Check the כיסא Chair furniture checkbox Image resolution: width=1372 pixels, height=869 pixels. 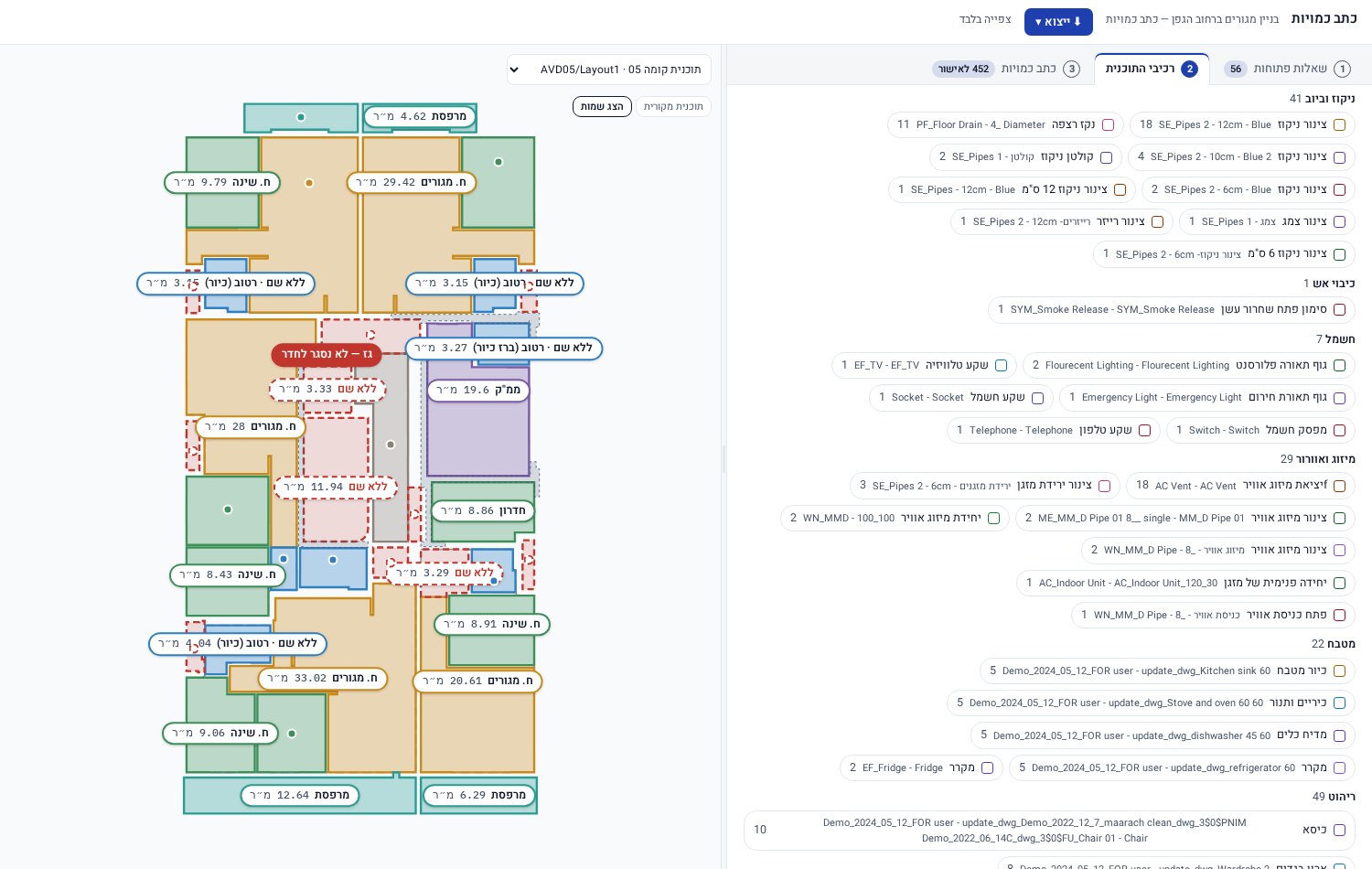pos(1339,830)
